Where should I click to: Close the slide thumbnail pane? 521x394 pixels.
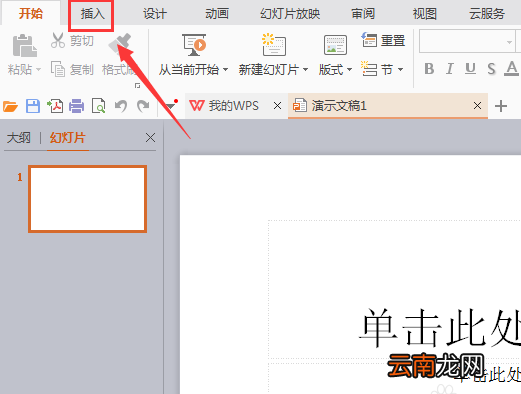pyautogui.click(x=150, y=138)
